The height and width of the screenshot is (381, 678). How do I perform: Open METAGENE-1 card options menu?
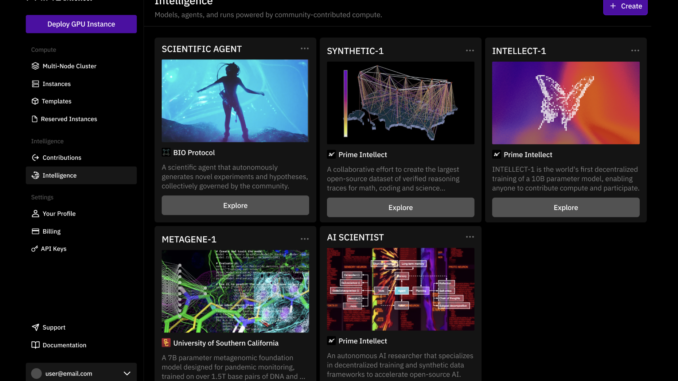305,239
